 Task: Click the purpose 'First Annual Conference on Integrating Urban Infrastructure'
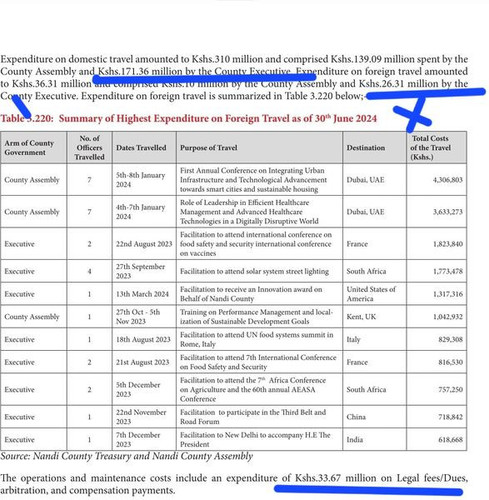pos(253,180)
